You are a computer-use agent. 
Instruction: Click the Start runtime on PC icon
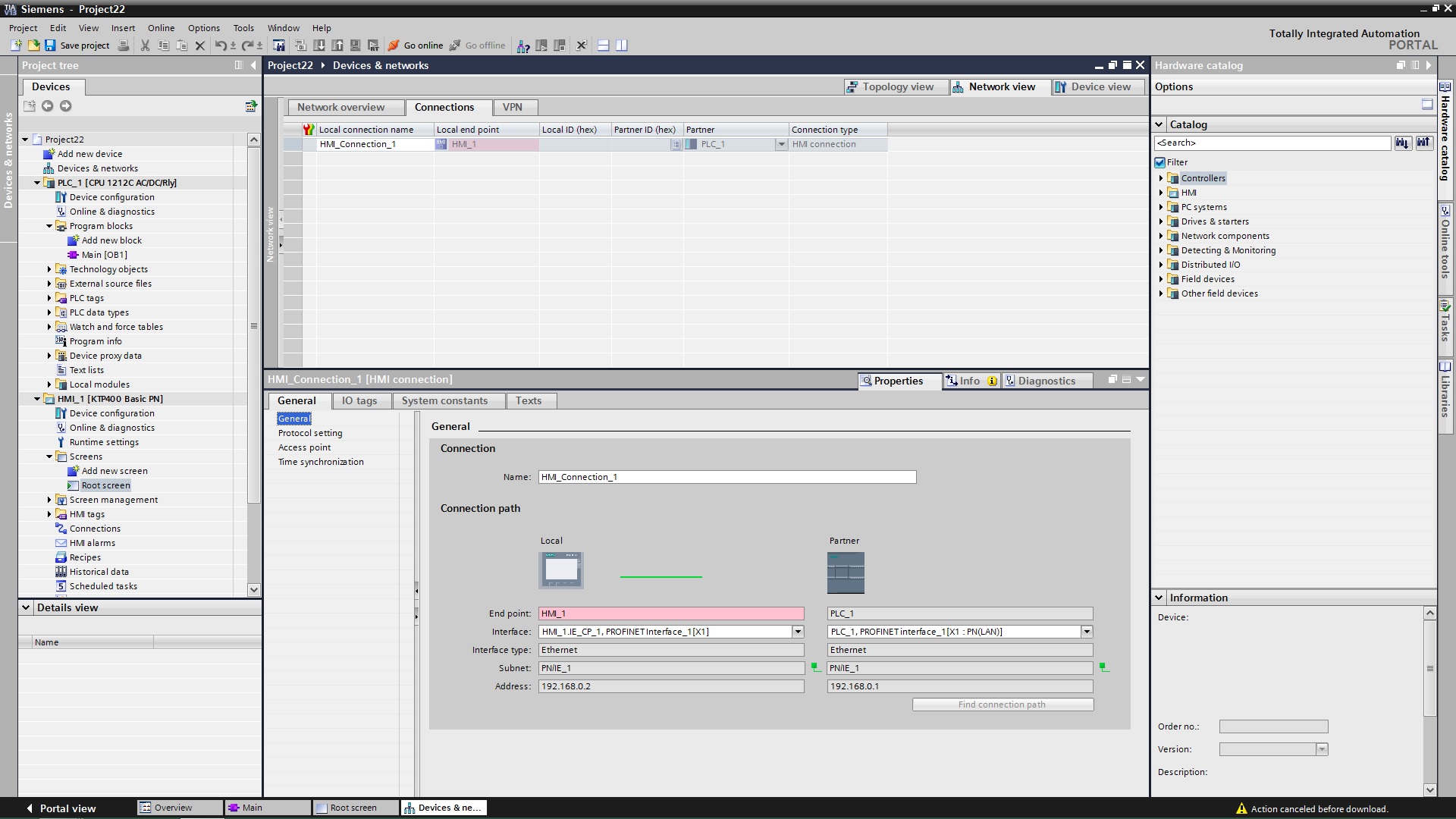click(373, 45)
